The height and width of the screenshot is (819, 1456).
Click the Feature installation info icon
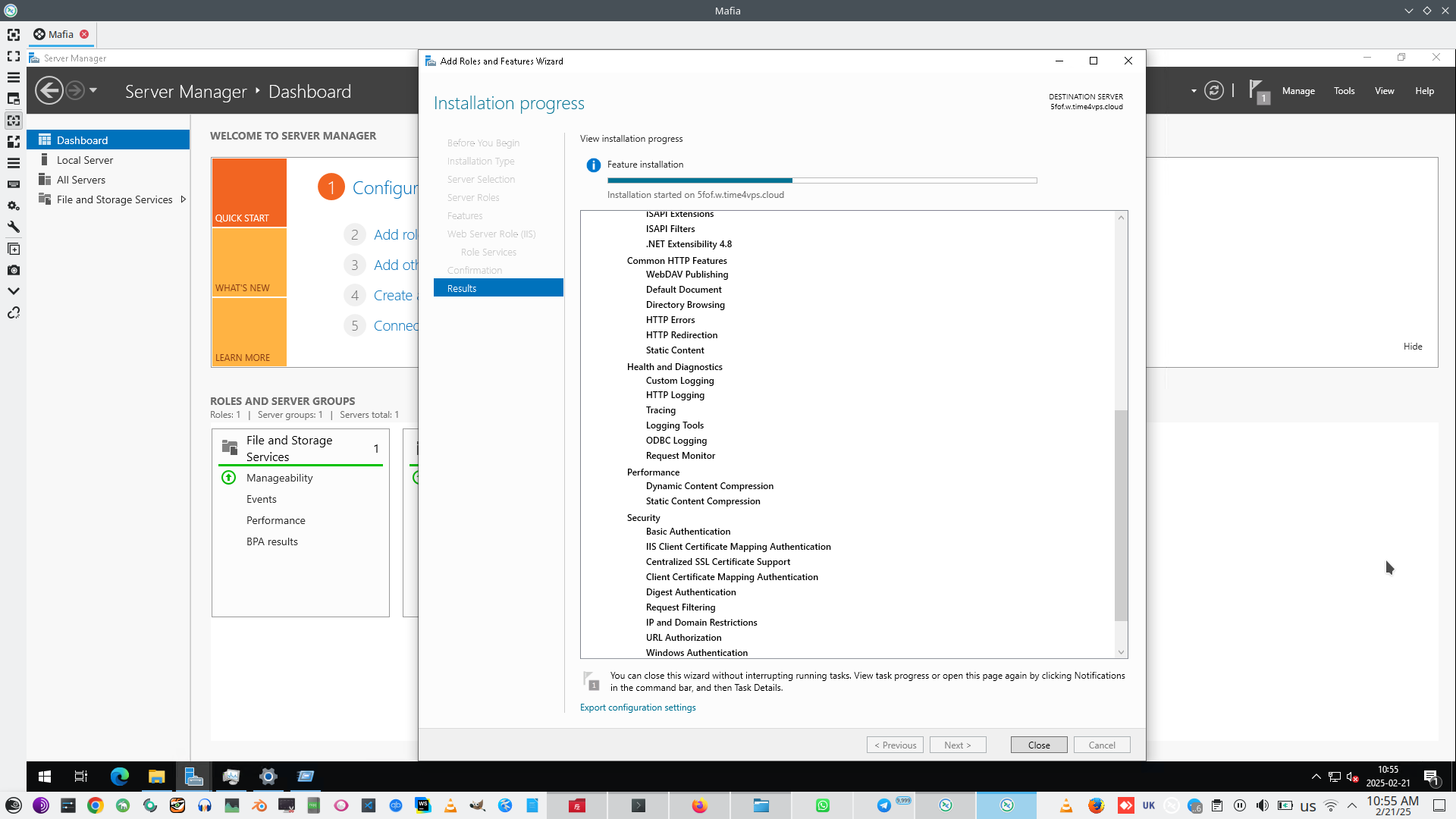pyautogui.click(x=593, y=165)
